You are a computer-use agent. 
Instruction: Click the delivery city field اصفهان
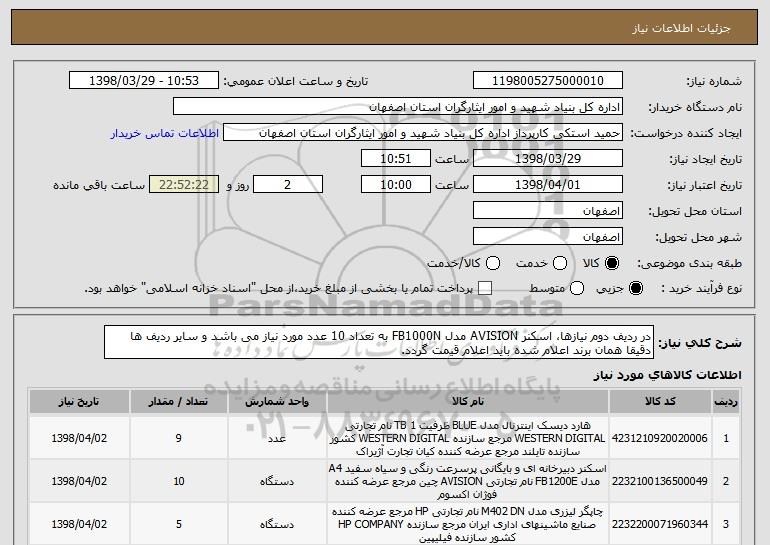(548, 237)
